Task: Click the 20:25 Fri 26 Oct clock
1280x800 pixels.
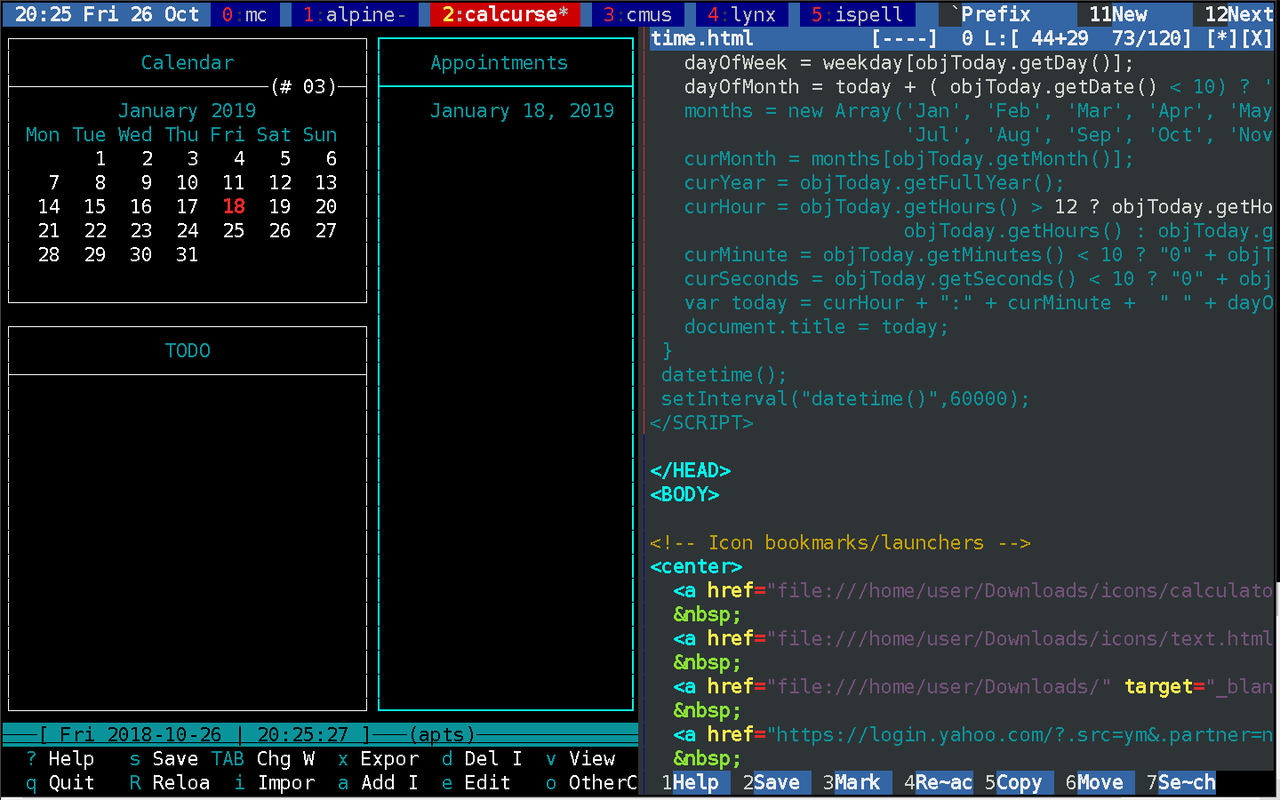Action: [x=108, y=15]
